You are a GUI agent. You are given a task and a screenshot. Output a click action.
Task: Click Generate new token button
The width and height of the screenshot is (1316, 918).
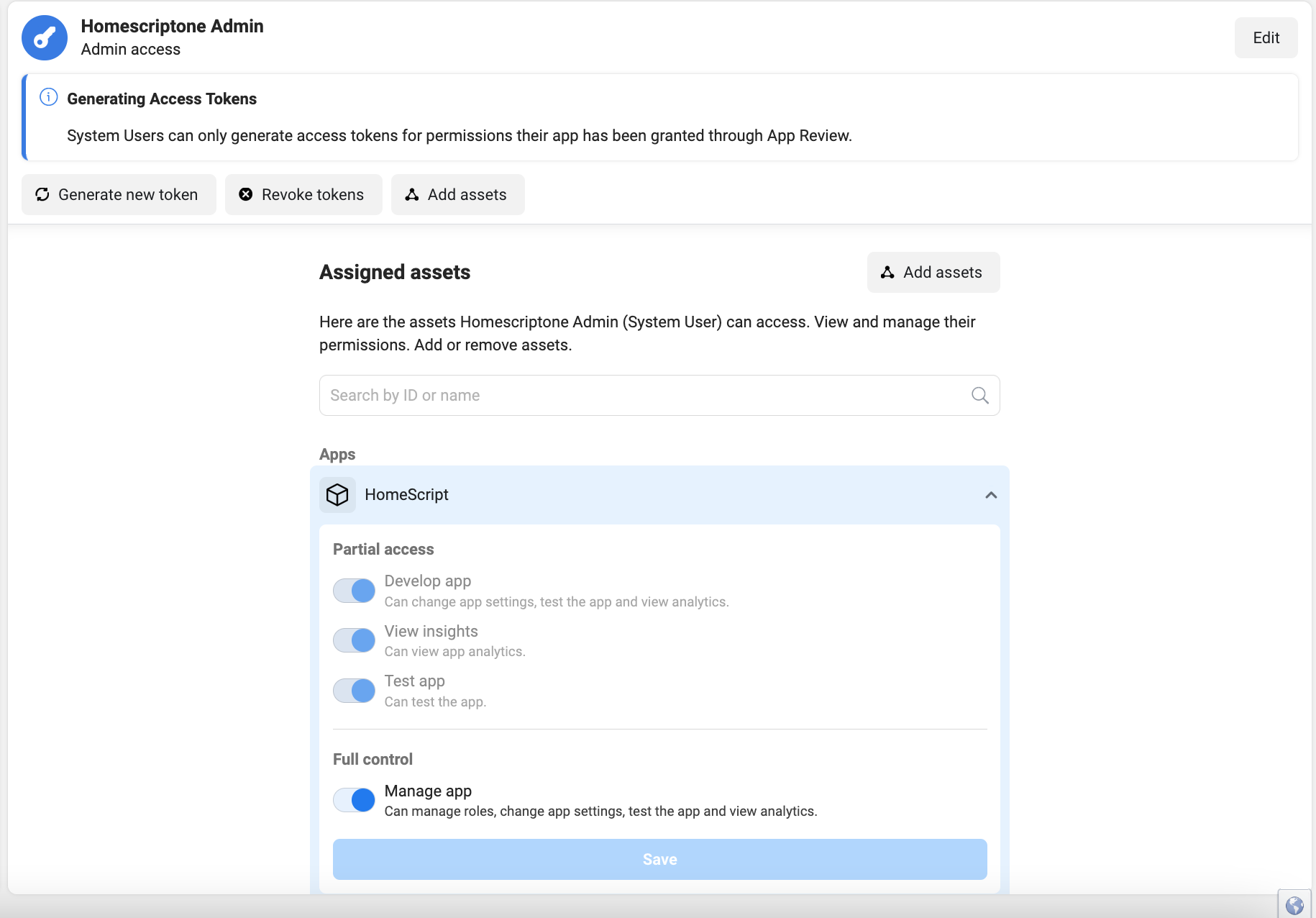point(119,194)
